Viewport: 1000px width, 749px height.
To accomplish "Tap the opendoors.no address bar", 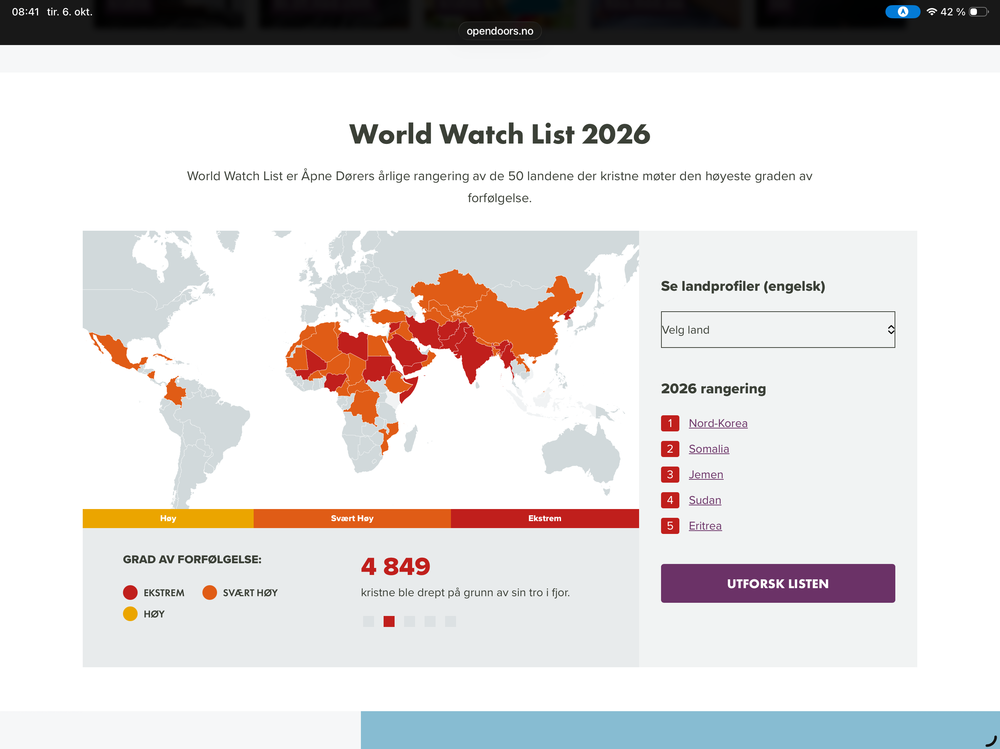I will click(499, 31).
